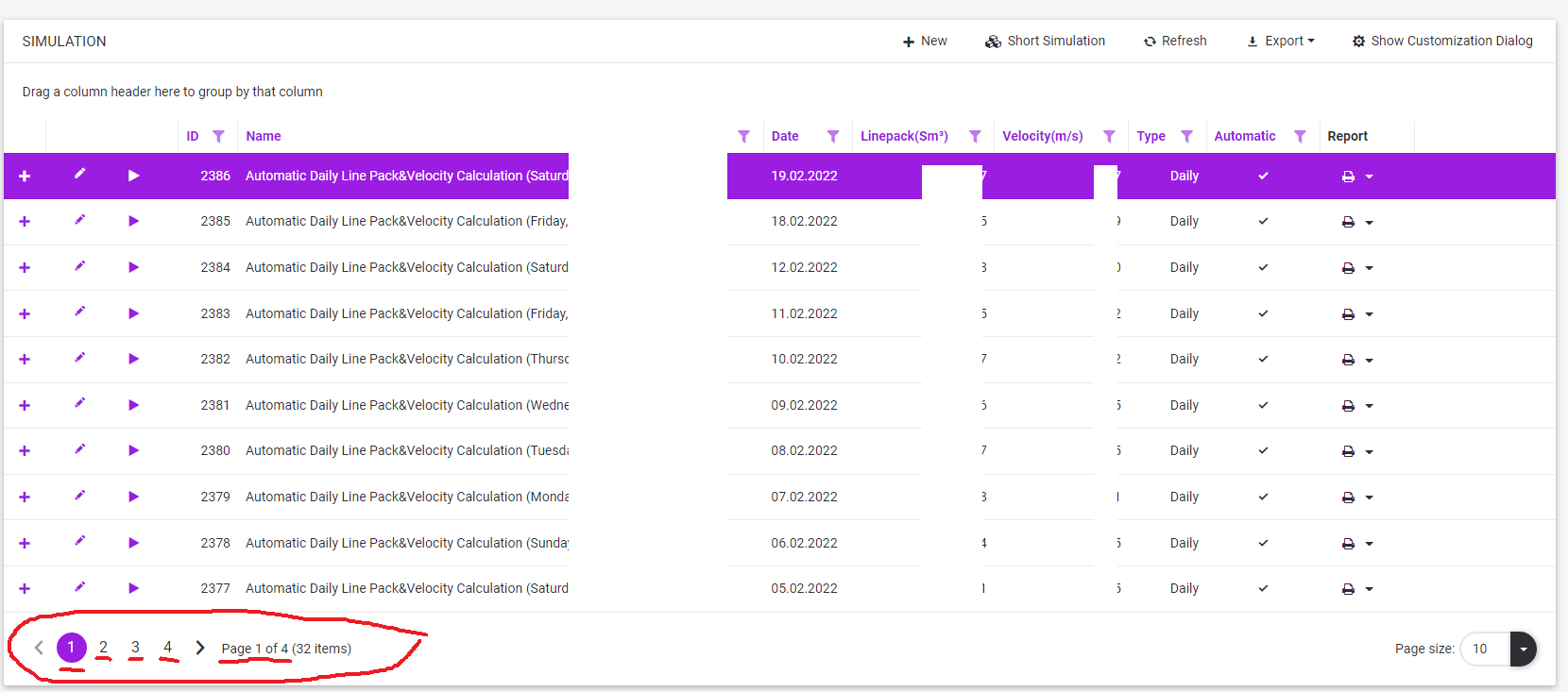Viewport: 1568px width, 692px height.
Task: Open the Linepack column filter icon
Action: [x=975, y=136]
